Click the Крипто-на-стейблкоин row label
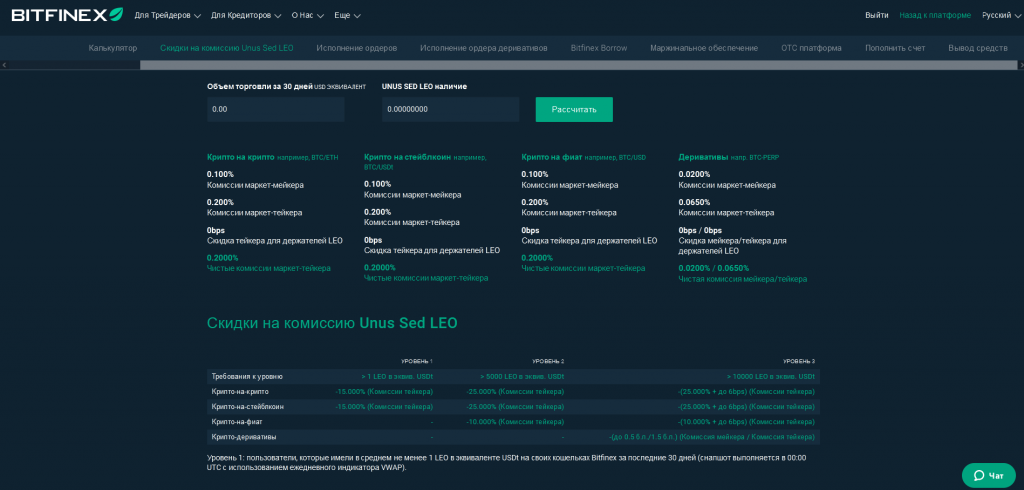The image size is (1024, 490). [x=248, y=407]
